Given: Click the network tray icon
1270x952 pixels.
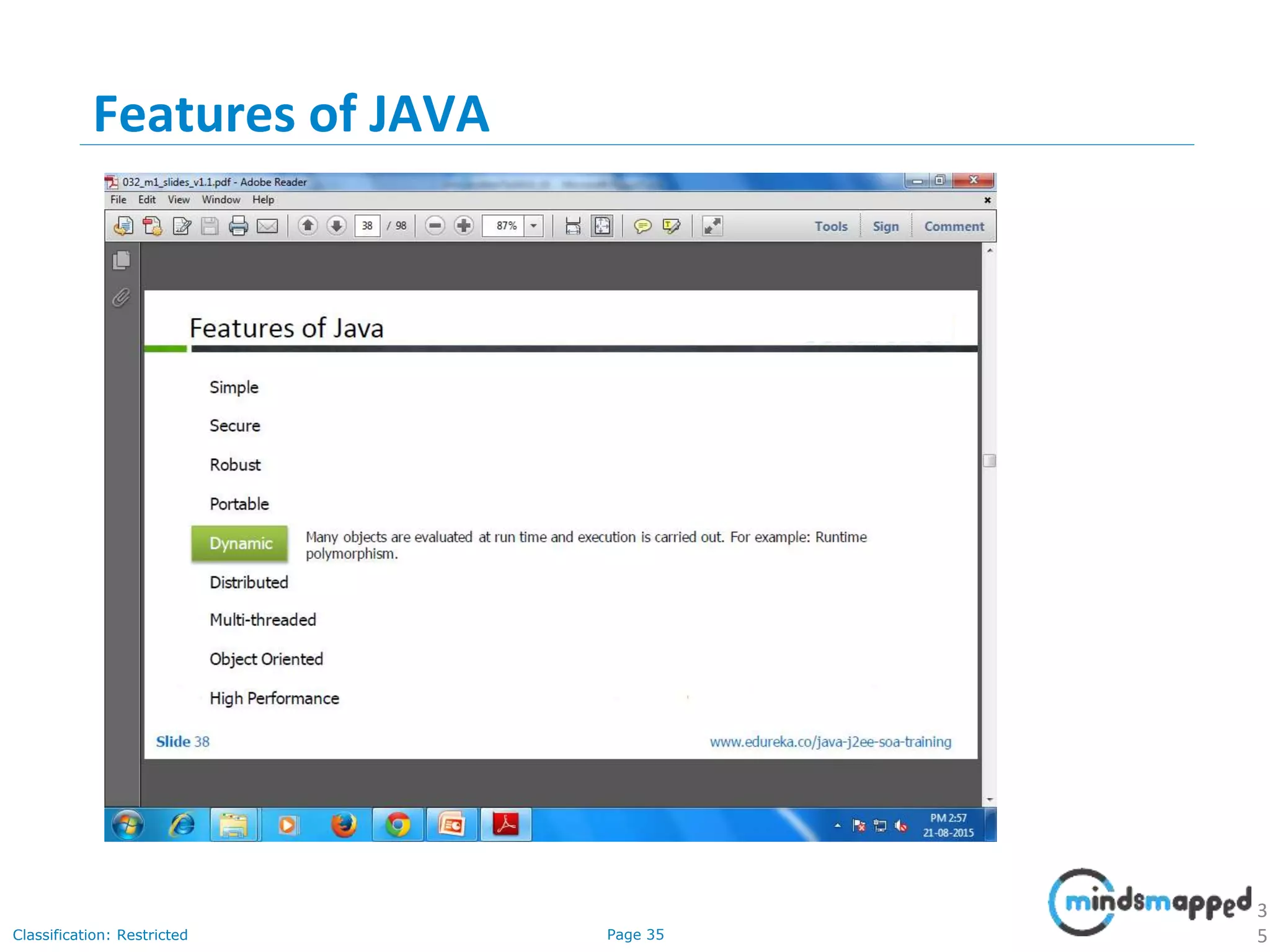Looking at the screenshot, I should 880,826.
